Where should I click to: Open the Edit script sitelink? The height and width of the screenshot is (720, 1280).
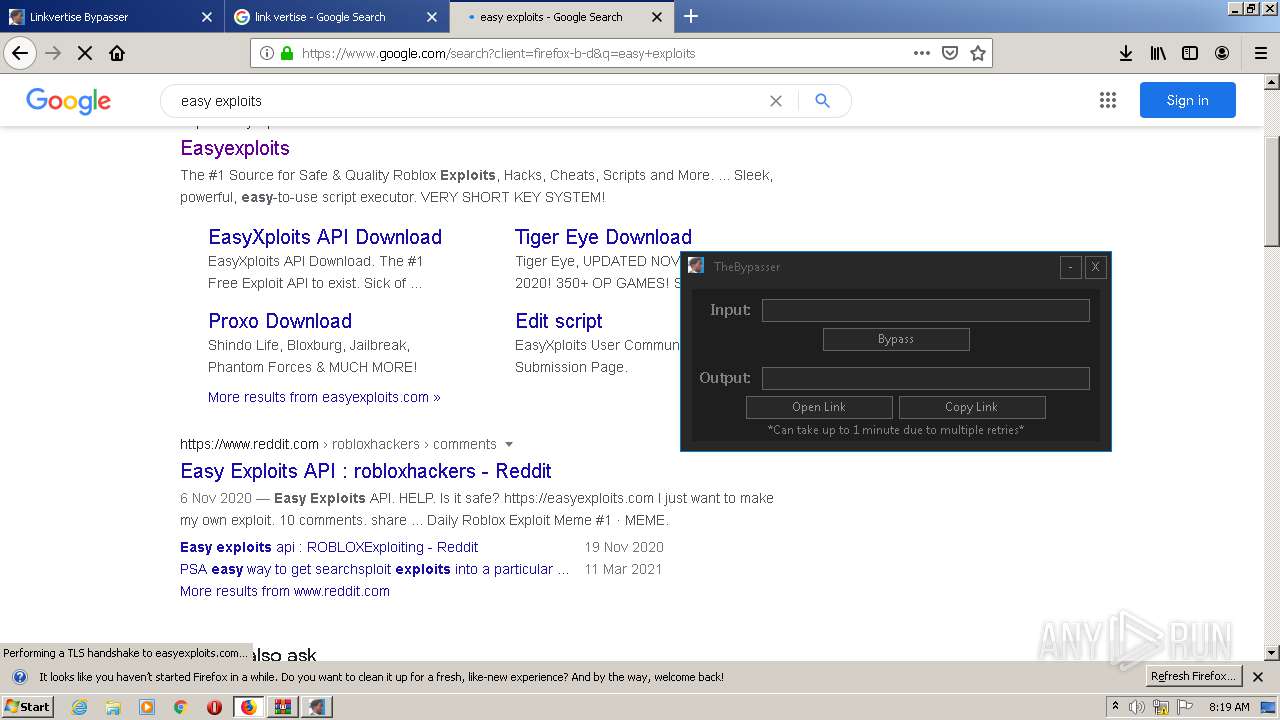pos(558,321)
